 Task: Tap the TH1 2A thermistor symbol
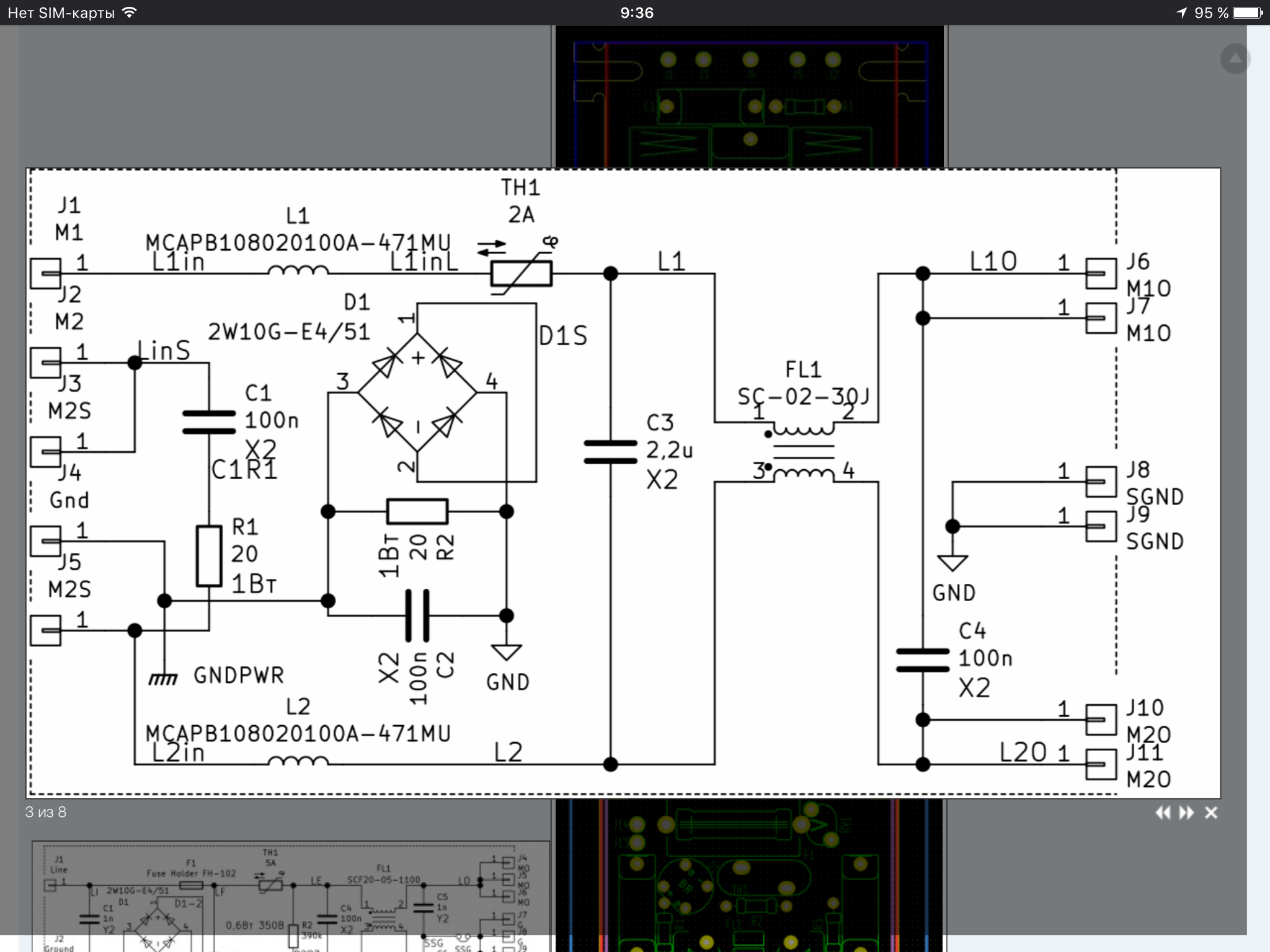(521, 273)
